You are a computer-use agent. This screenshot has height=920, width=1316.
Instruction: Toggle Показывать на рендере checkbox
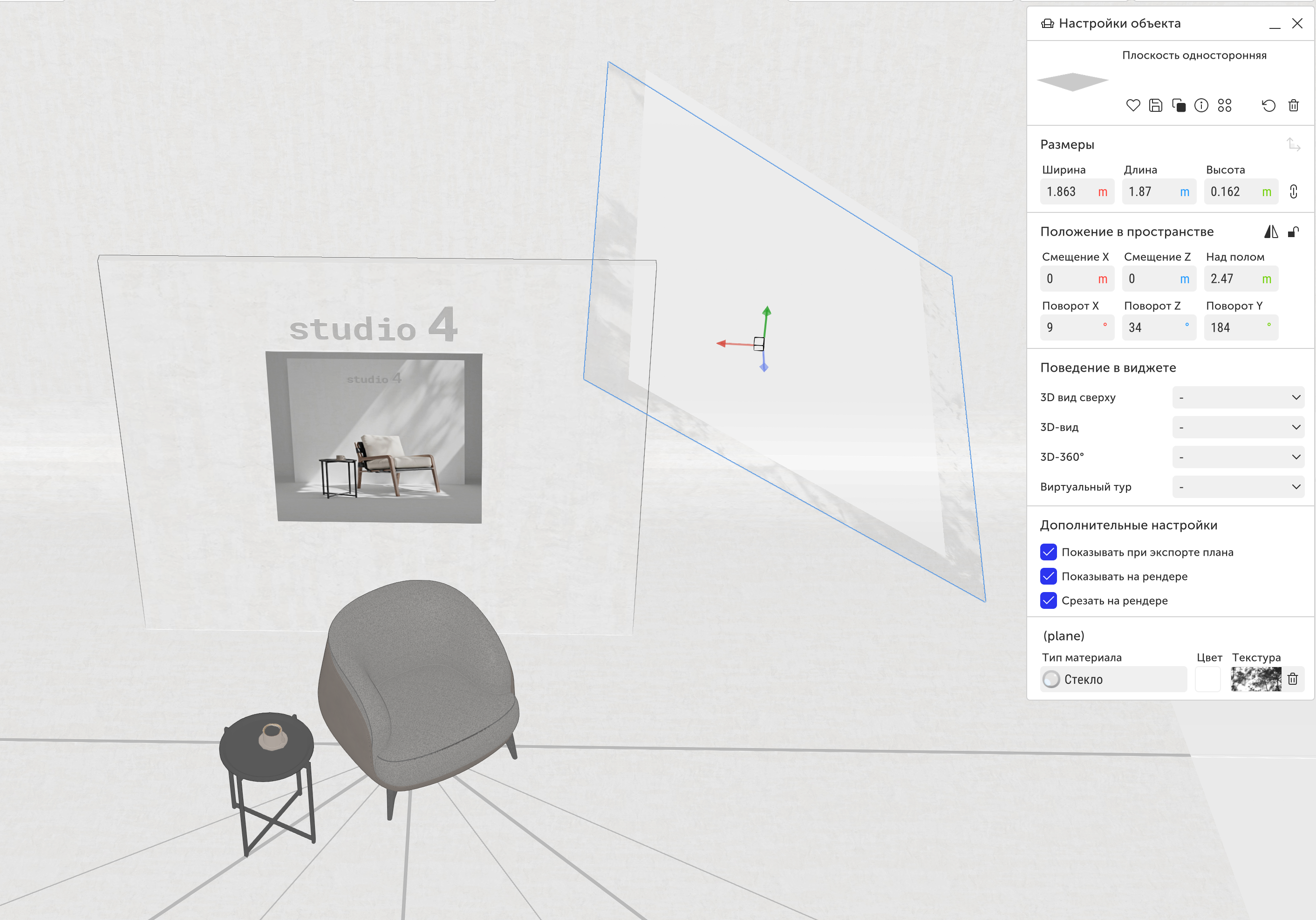coord(1048,576)
